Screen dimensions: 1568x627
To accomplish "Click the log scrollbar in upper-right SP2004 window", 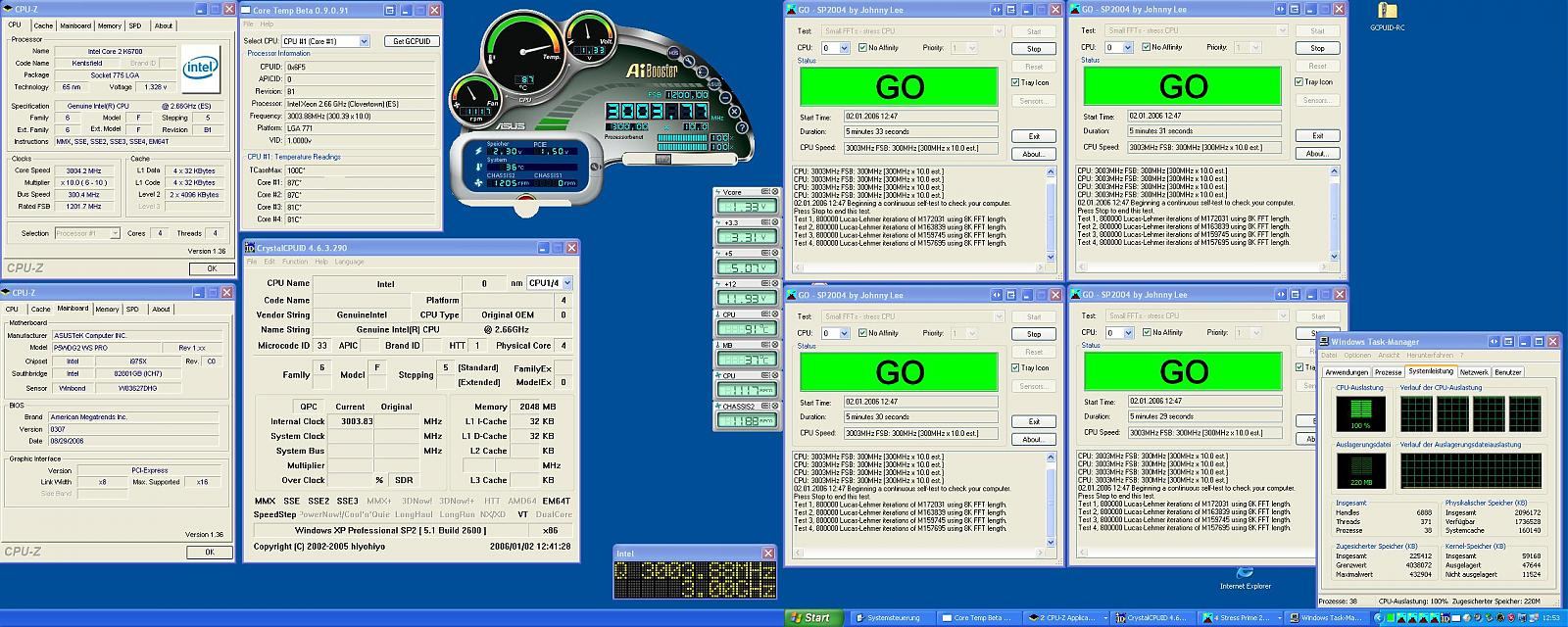I will pyautogui.click(x=1334, y=214).
